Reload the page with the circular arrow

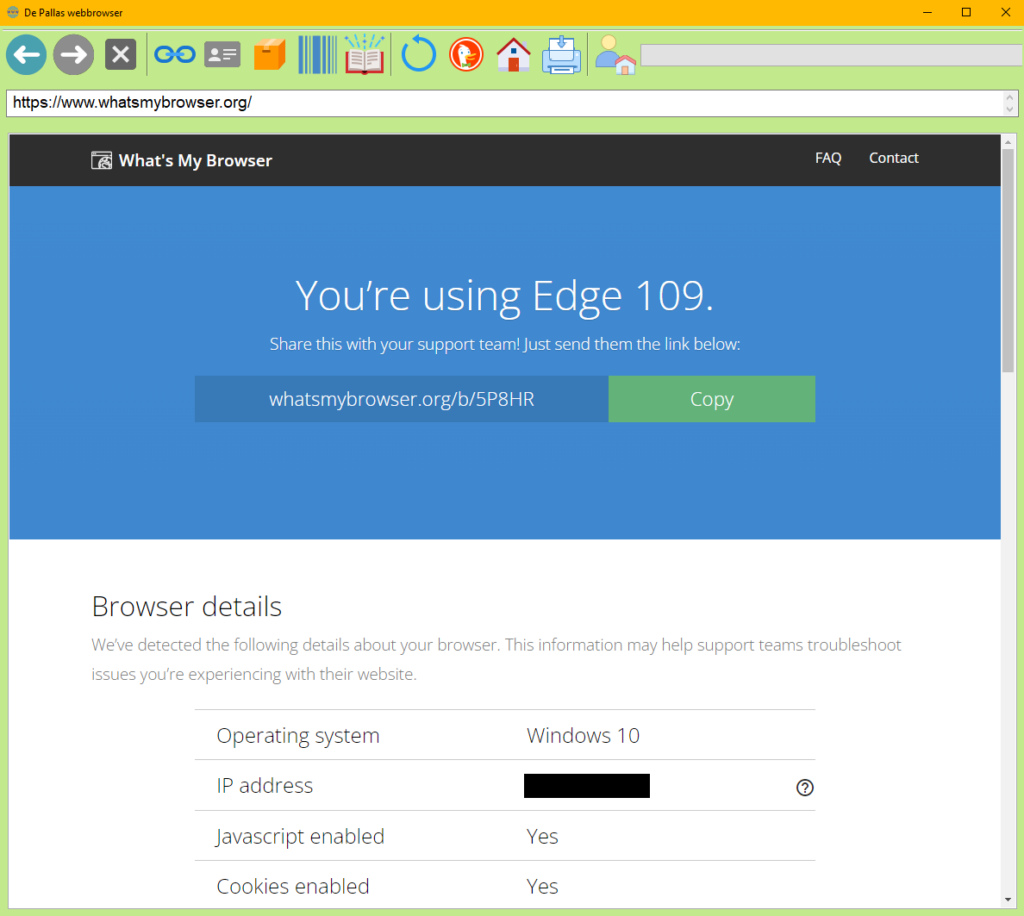(x=418, y=54)
